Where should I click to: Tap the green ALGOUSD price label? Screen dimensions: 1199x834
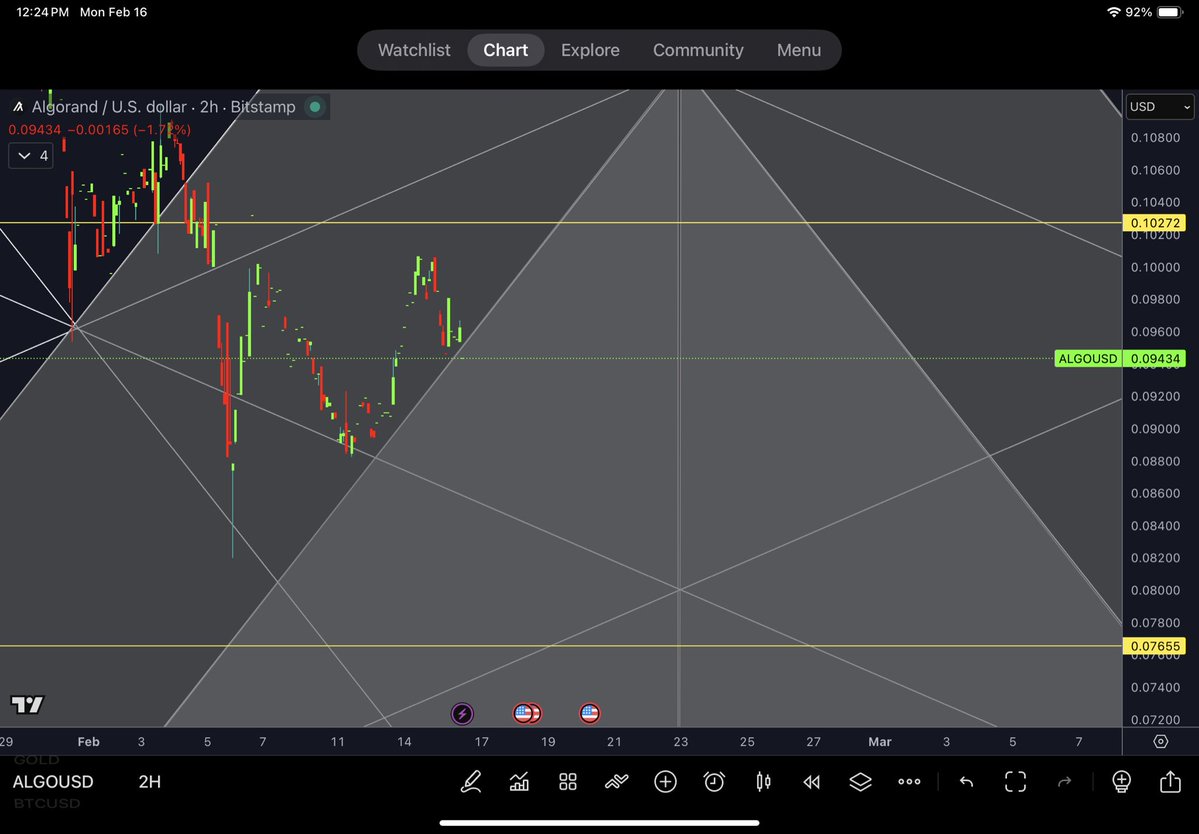coord(1087,359)
